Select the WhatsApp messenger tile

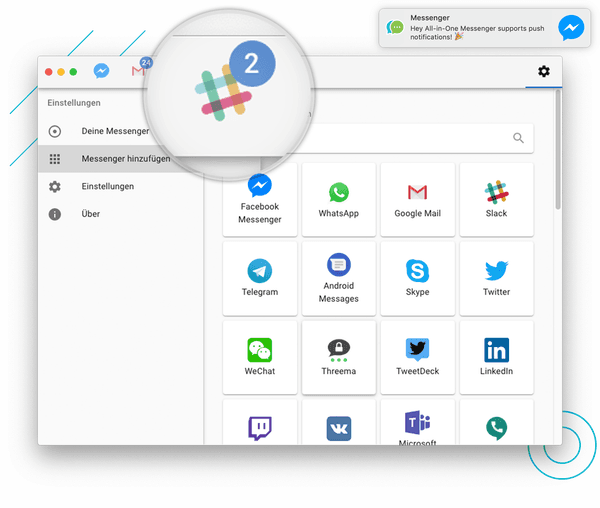(338, 199)
